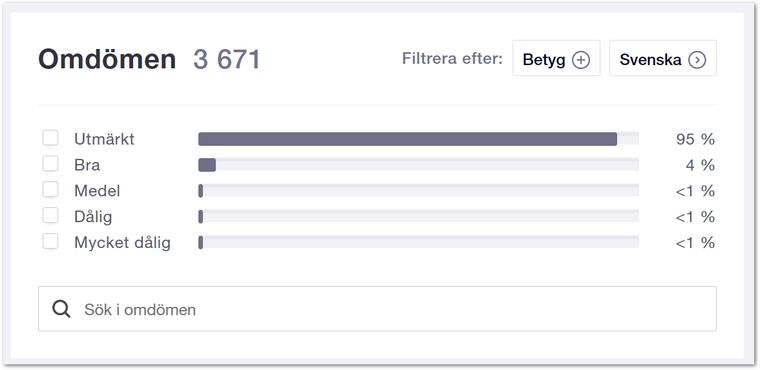Click the 3 671 review count
760x370 pixels.
[x=227, y=60]
